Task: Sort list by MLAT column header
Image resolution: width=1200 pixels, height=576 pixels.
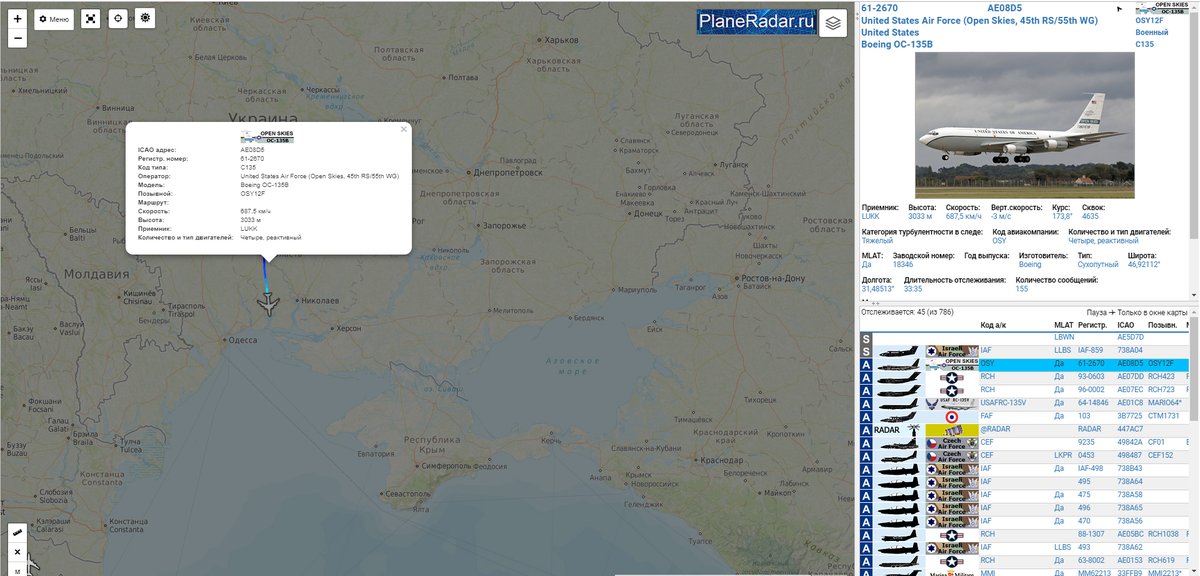Action: (1063, 325)
